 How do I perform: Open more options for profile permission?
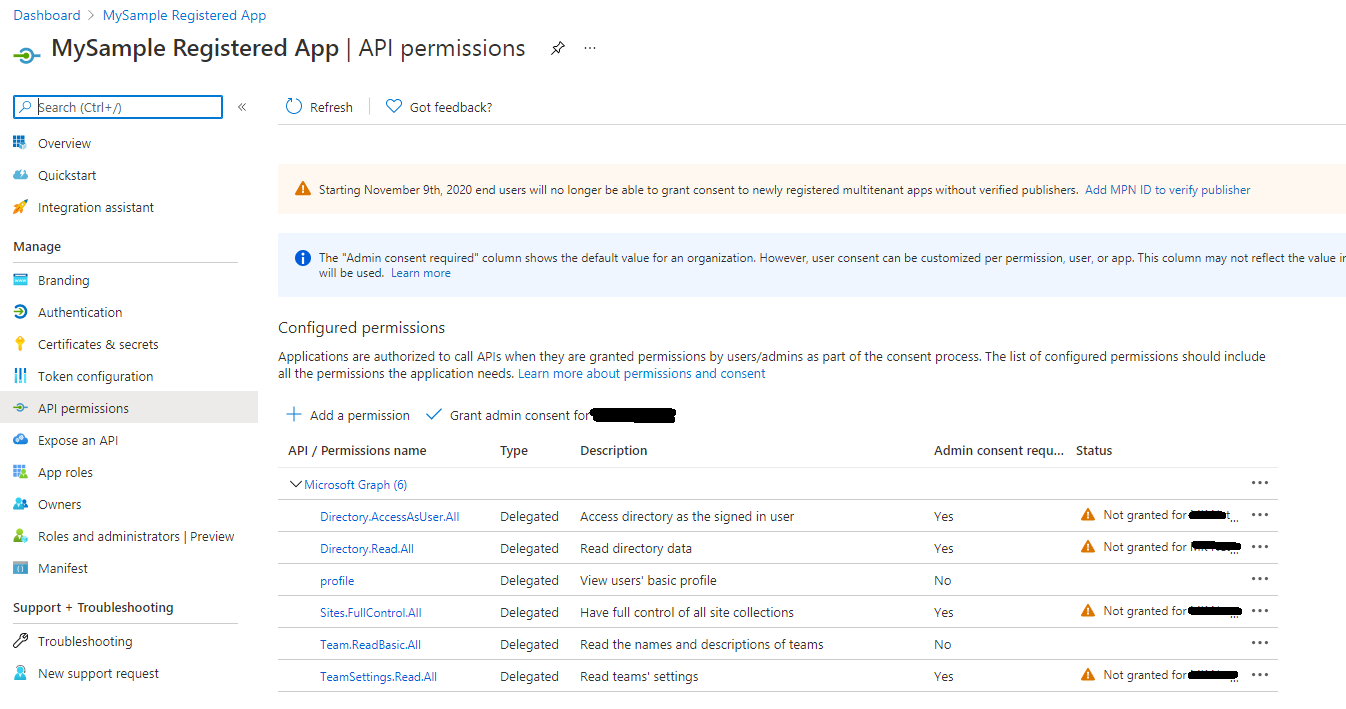pyautogui.click(x=1260, y=579)
